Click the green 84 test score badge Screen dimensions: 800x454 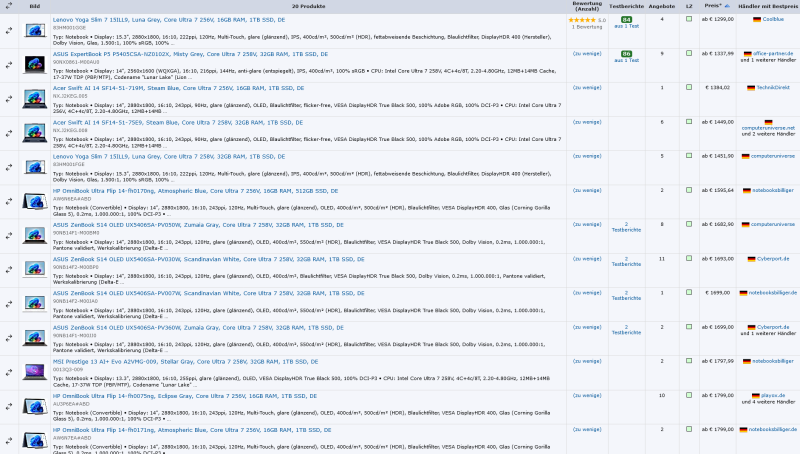(x=627, y=19)
